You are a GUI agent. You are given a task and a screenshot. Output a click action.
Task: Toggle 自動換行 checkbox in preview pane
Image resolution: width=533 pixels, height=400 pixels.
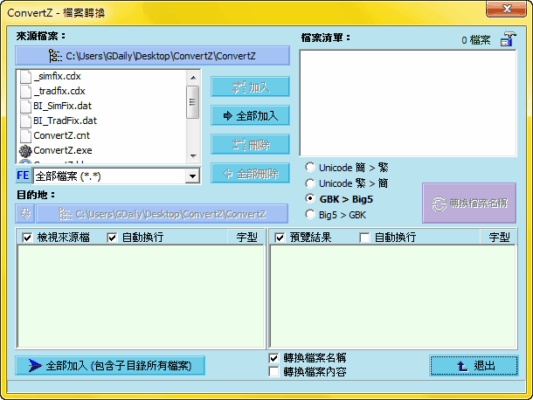[x=364, y=237]
